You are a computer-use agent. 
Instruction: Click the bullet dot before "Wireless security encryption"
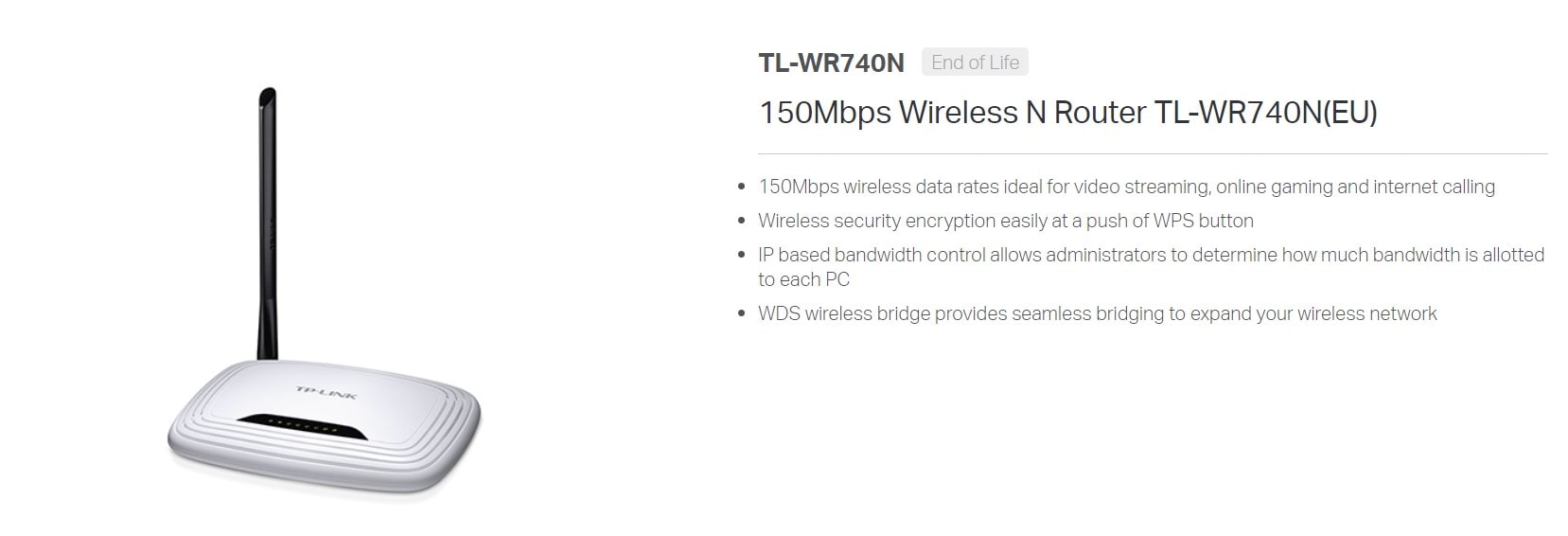point(741,222)
